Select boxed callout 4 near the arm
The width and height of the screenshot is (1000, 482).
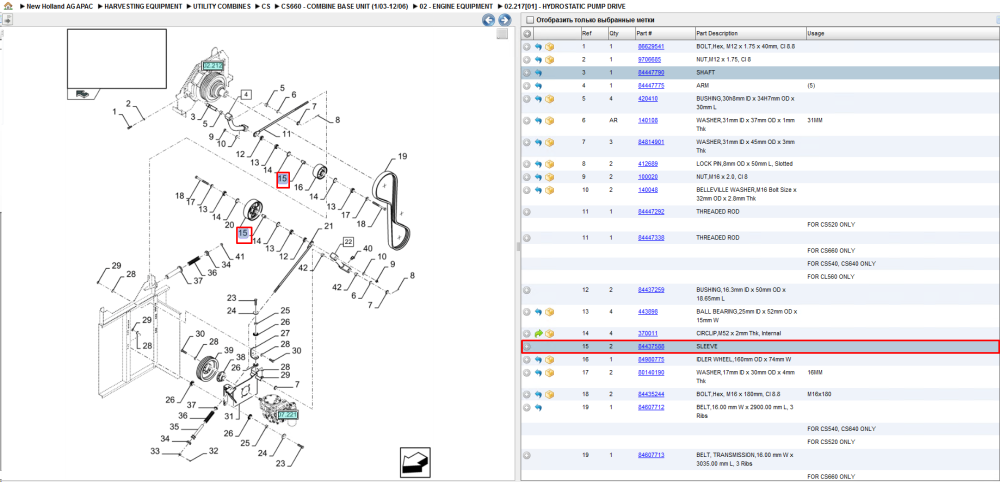click(x=245, y=95)
